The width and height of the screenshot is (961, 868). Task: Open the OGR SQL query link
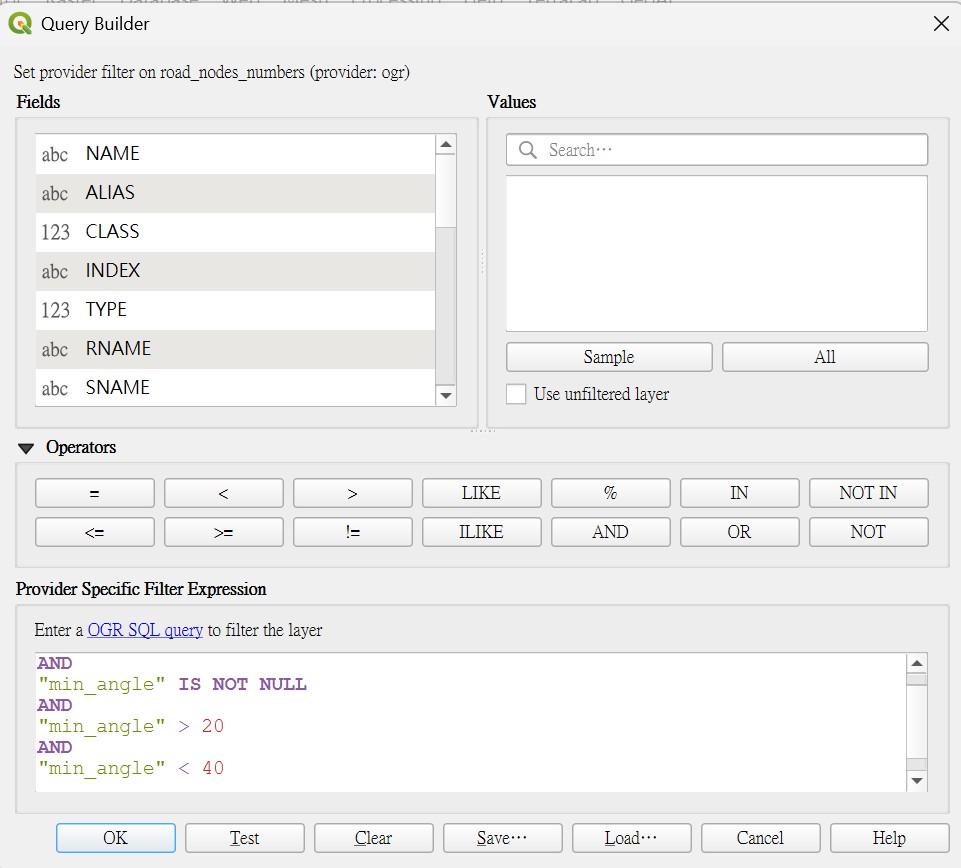pos(145,630)
